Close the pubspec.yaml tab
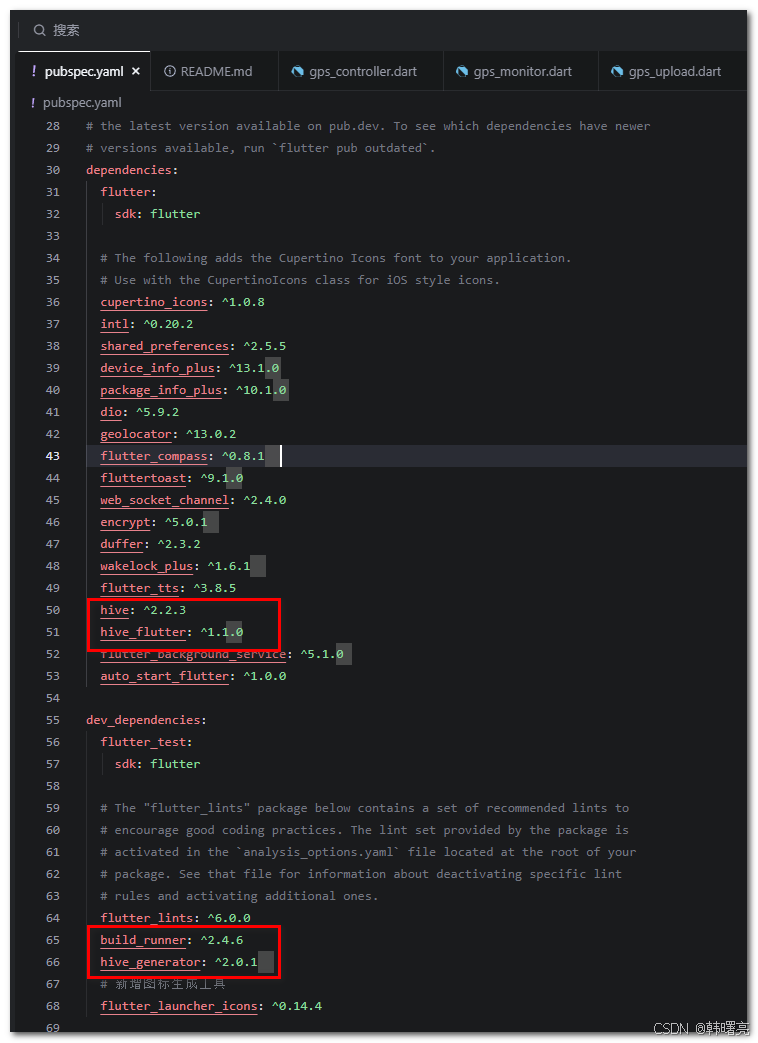The image size is (758, 1043). click(x=136, y=71)
